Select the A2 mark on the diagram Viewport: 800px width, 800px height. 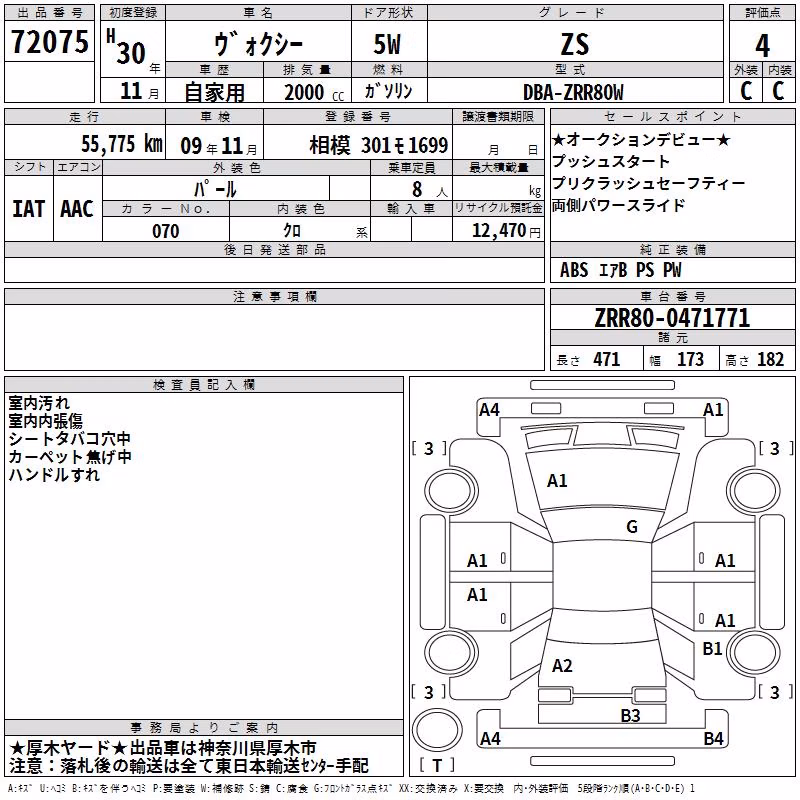point(562,665)
